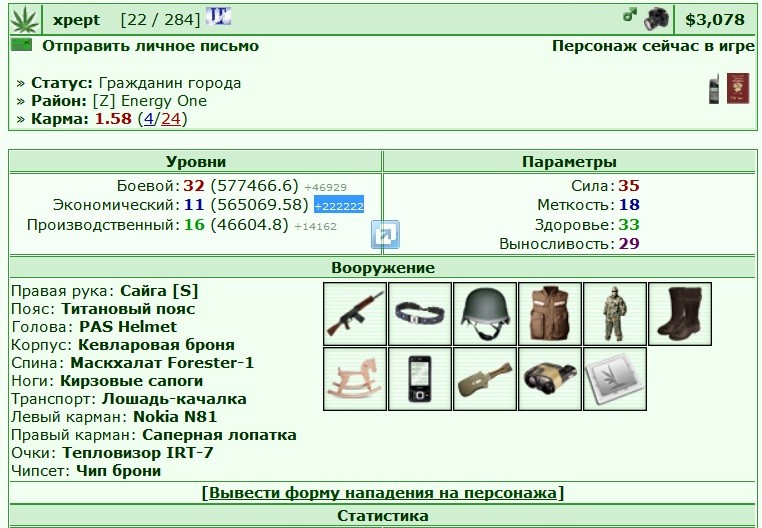This screenshot has width=762, height=528.
Task: Click the karma value 1.58
Action: (x=113, y=119)
